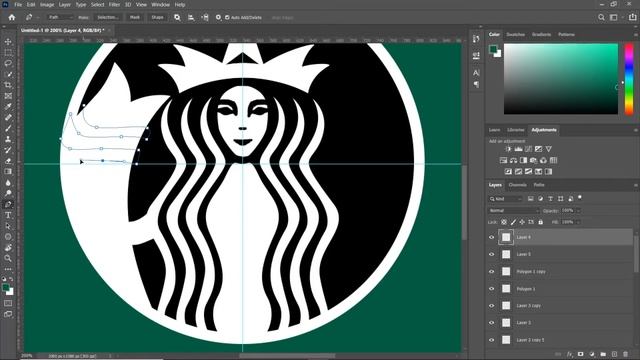Switch to Channels tab
The image size is (640, 360).
518,185
